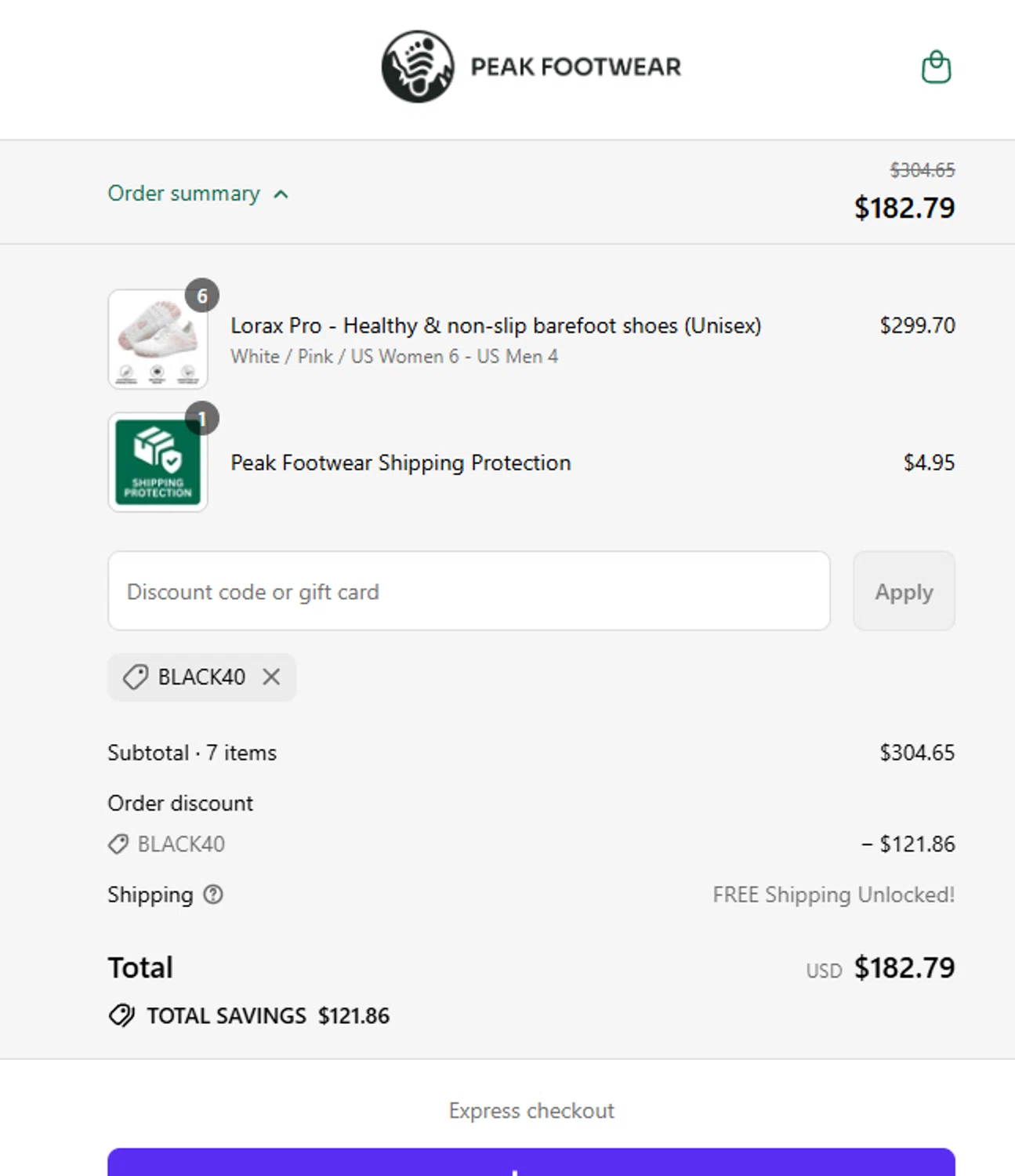Click the Total Savings tag icon
This screenshot has height=1176, width=1015.
click(121, 1015)
